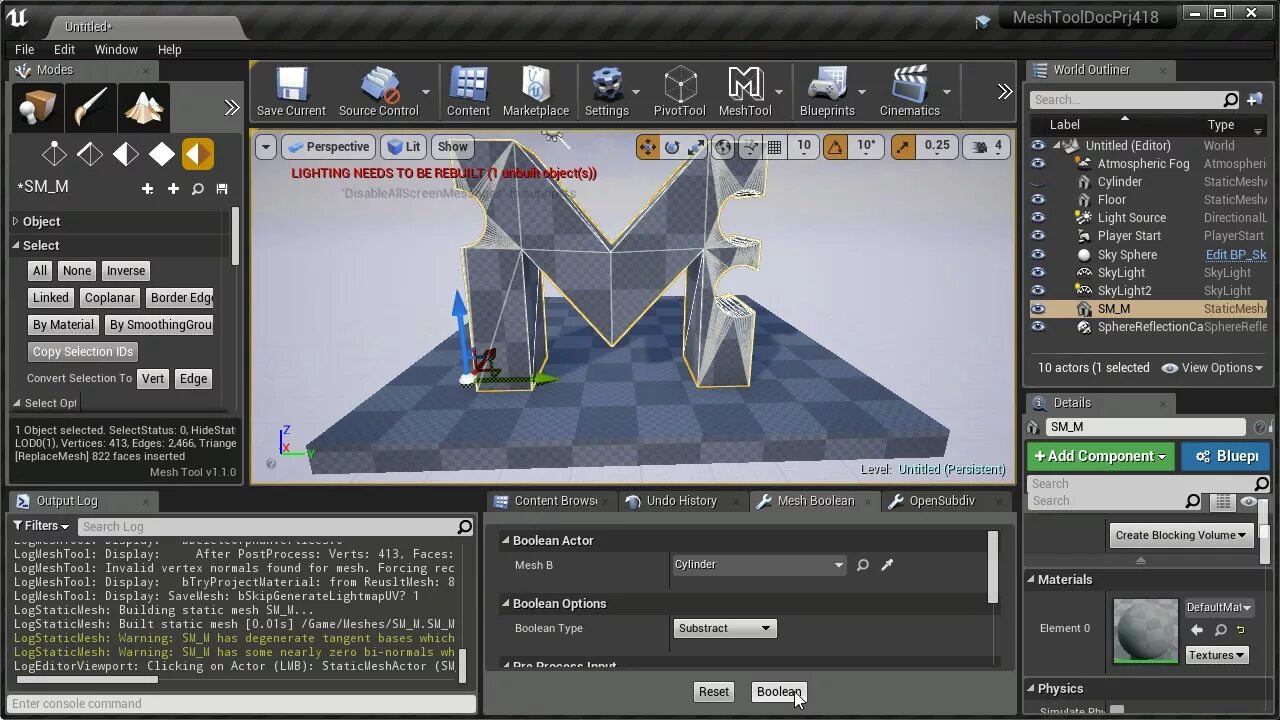The width and height of the screenshot is (1280, 720).
Task: Toggle visibility eye for Sky Sphere
Action: pyautogui.click(x=1038, y=255)
